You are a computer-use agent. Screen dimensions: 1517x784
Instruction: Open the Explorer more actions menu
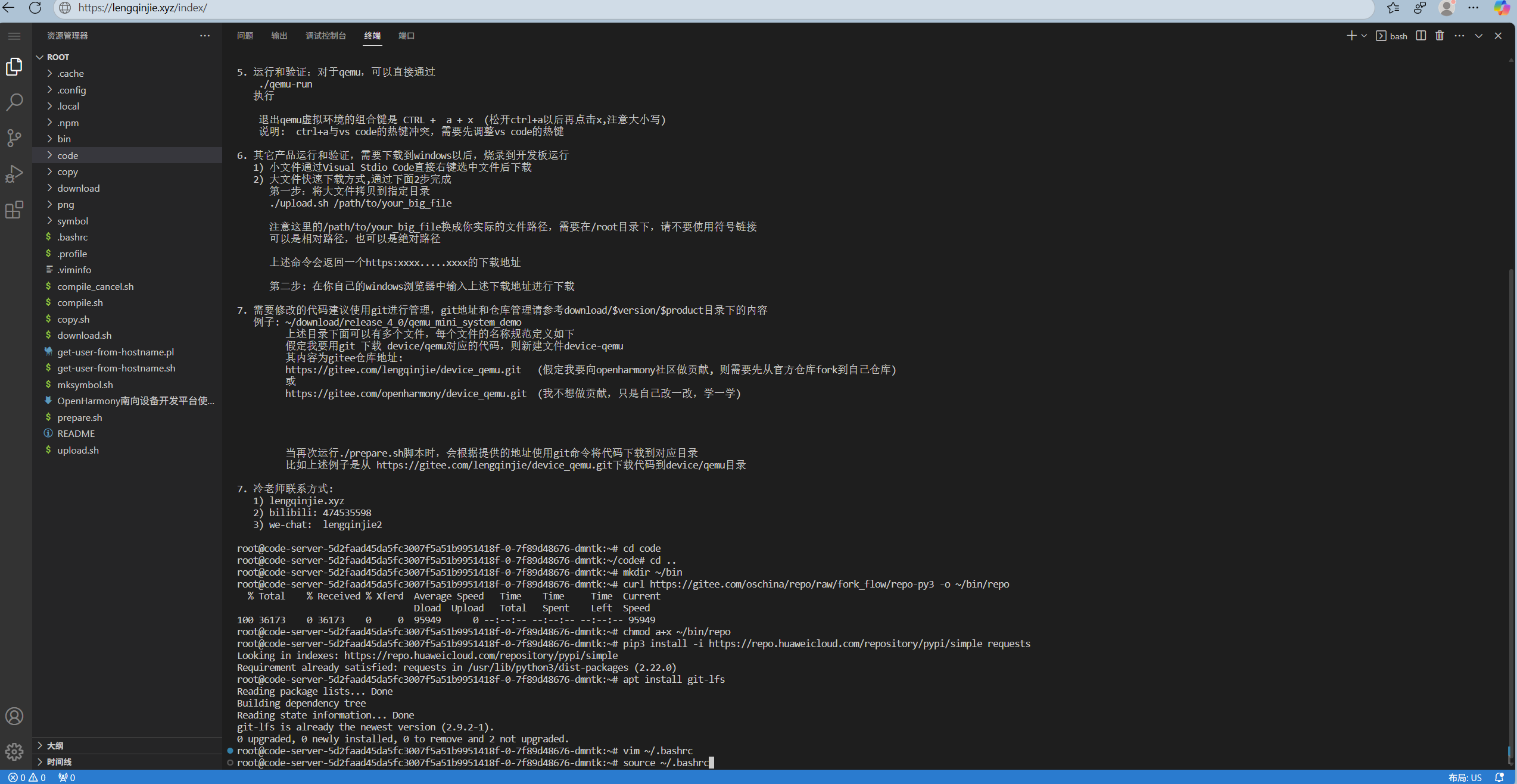(205, 36)
